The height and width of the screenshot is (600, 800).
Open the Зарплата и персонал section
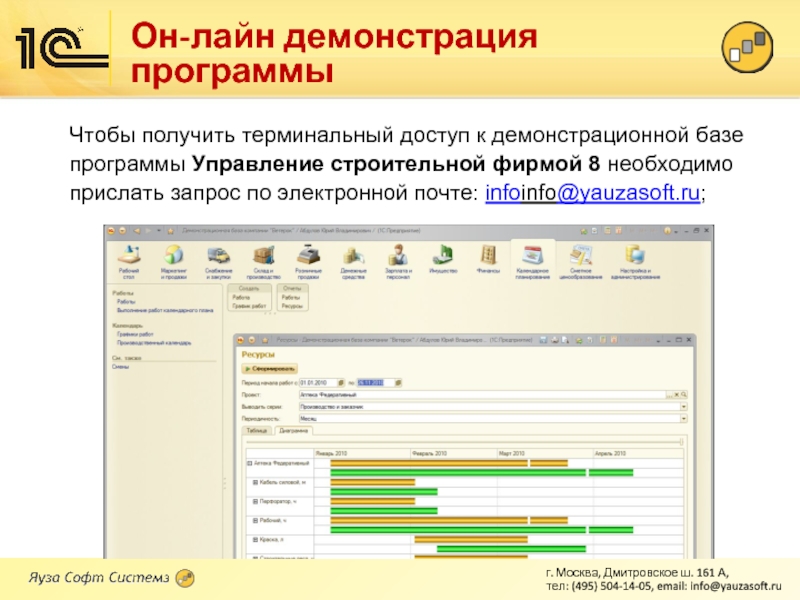click(398, 261)
